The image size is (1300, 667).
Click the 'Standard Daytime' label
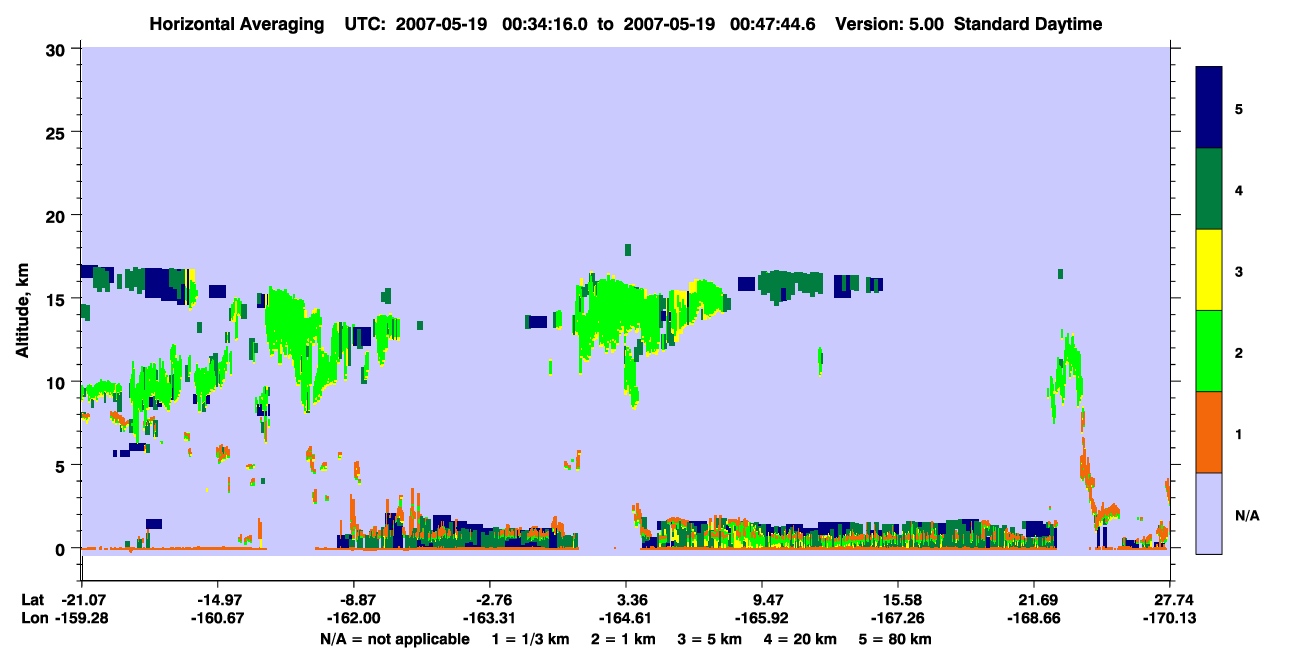(x=1028, y=24)
